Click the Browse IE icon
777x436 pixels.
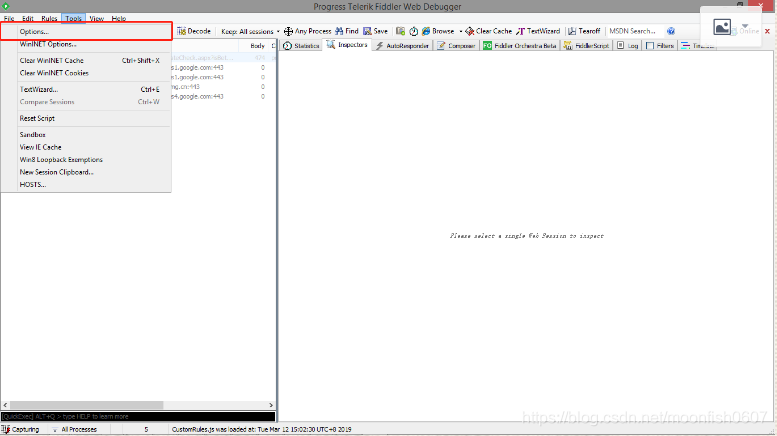pyautogui.click(x=426, y=31)
